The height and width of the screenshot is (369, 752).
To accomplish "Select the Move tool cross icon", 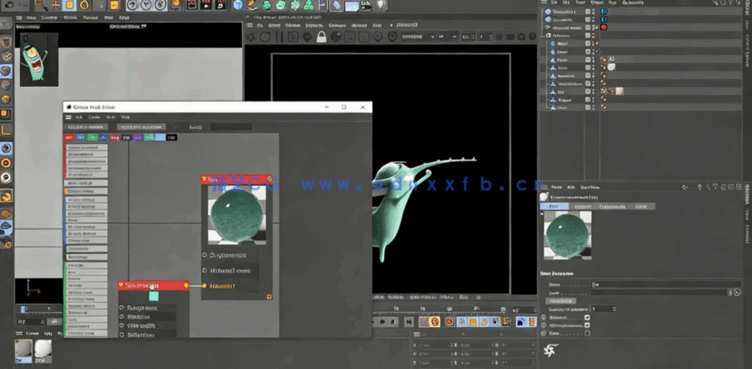I will 56,5.
